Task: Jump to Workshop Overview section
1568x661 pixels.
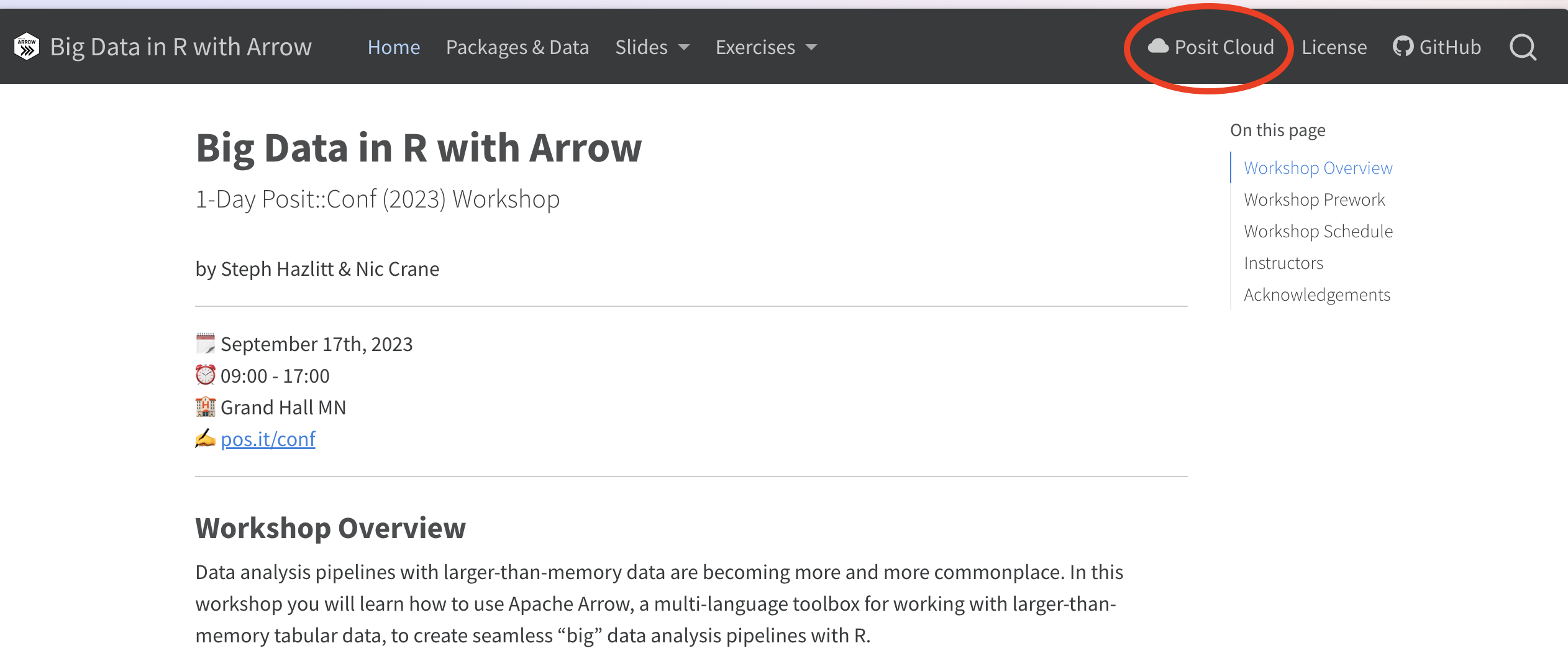Action: pyautogui.click(x=1318, y=168)
